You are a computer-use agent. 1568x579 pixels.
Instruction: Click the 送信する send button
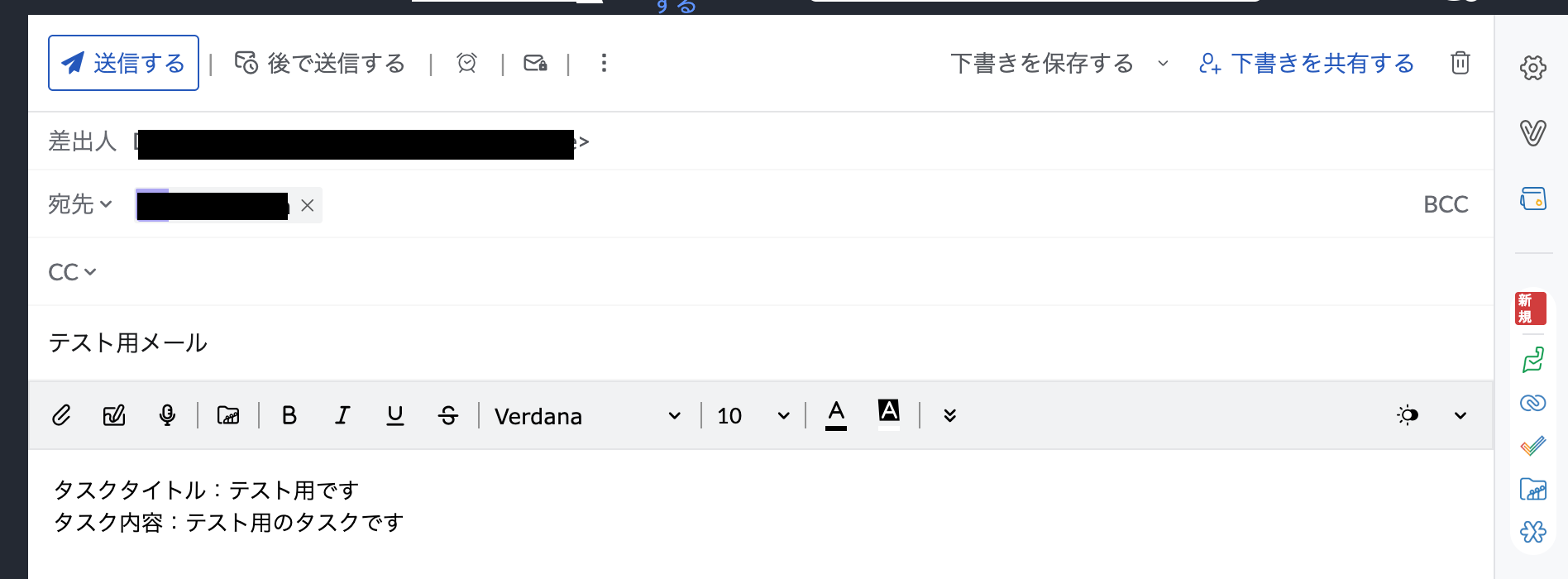(x=123, y=63)
